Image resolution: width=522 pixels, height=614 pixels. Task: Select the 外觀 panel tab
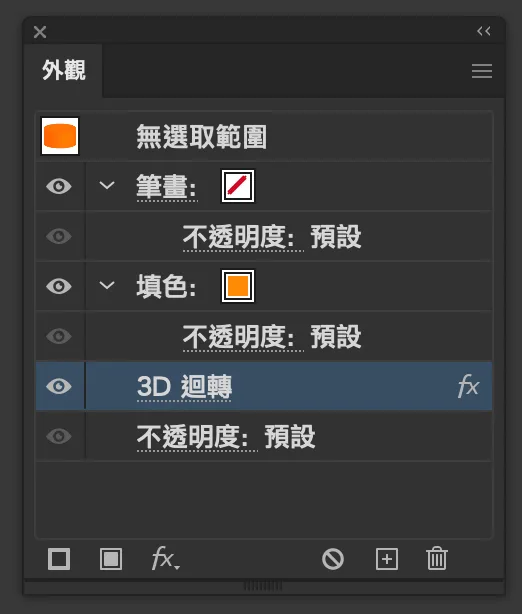63,71
